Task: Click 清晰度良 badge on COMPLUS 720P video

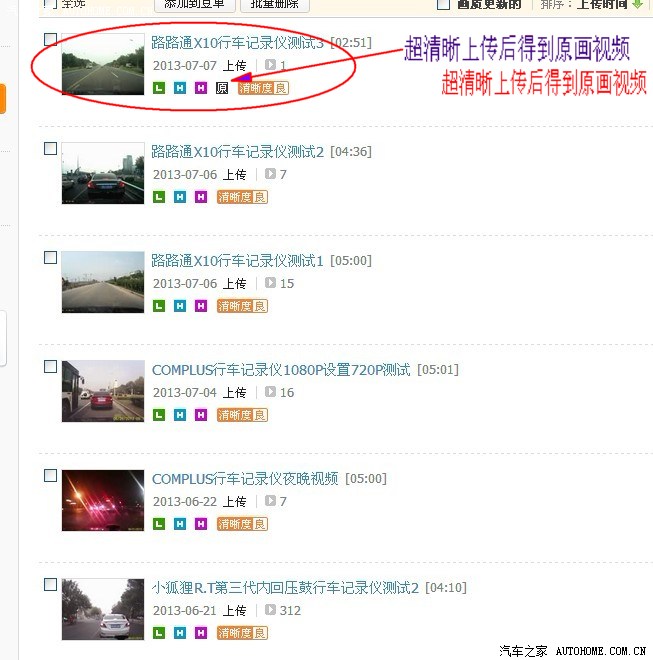Action: click(242, 415)
